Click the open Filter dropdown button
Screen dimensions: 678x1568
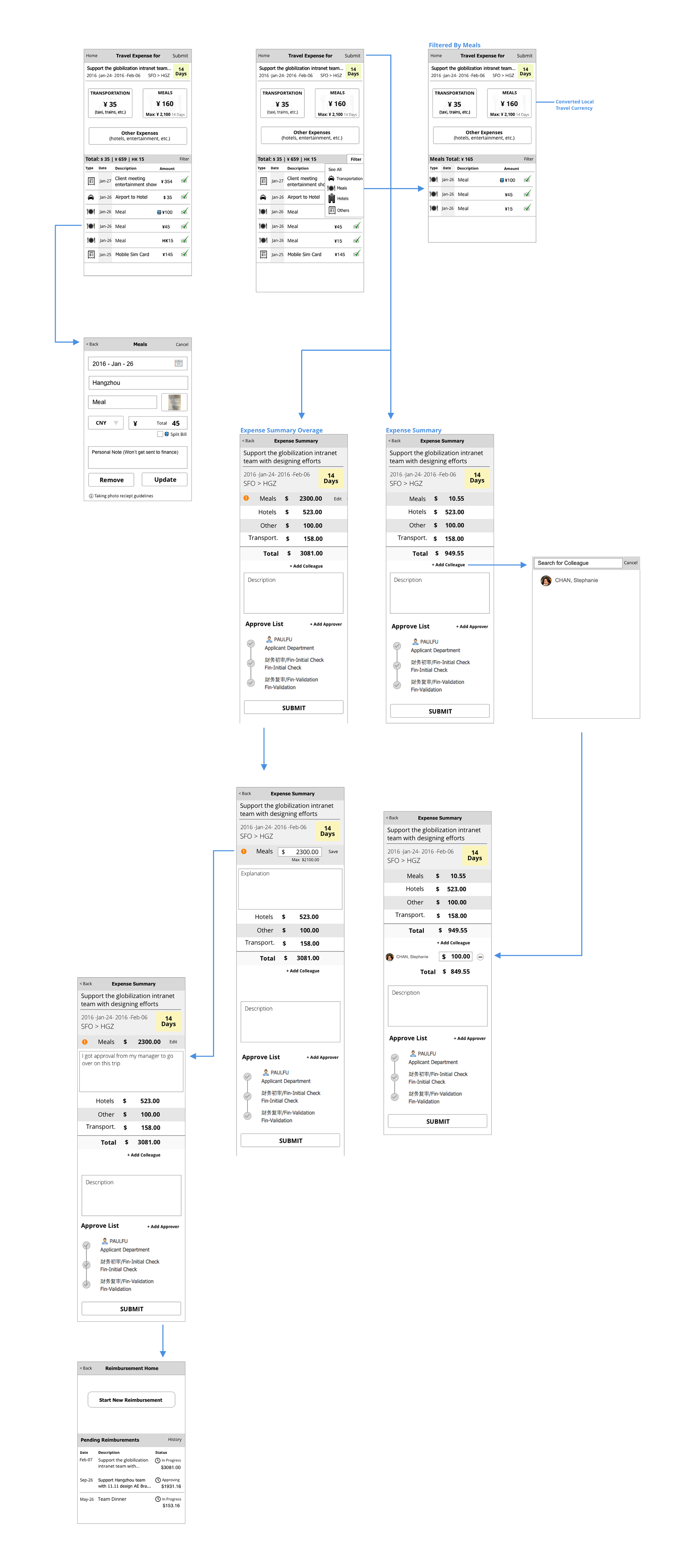tap(356, 159)
